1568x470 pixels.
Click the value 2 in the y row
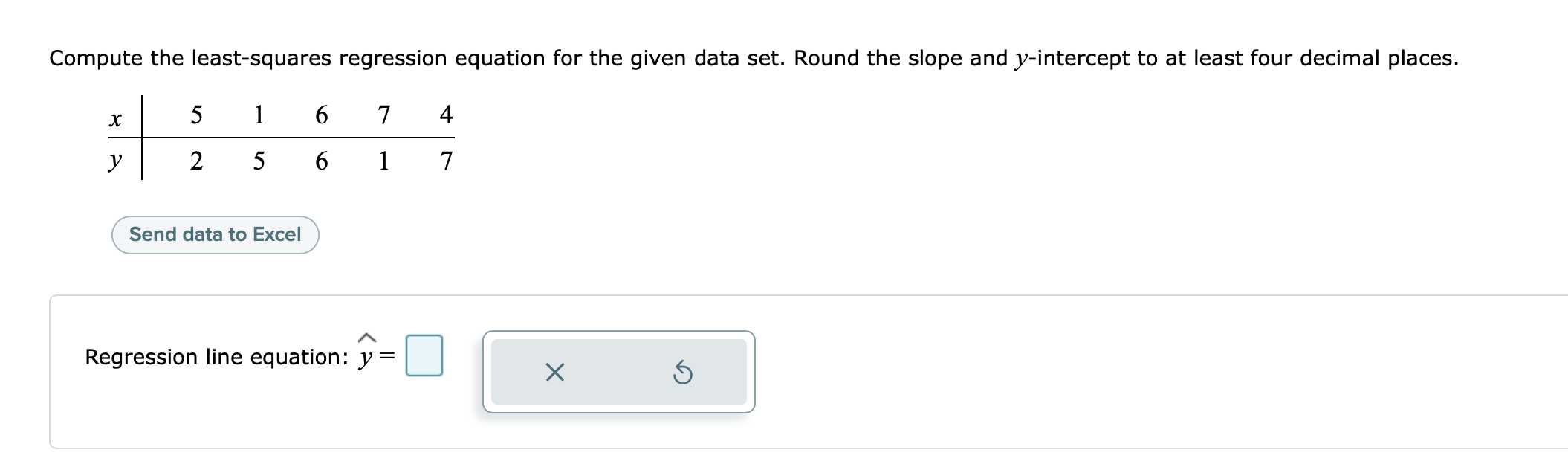coord(195,160)
